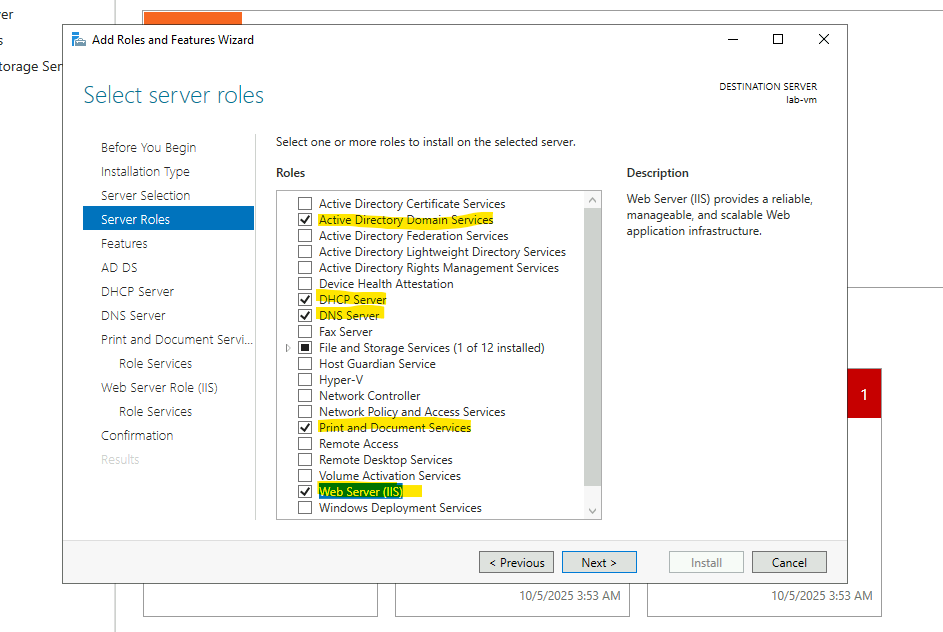Open DHCP Server wizard step
943x632 pixels.
click(x=137, y=292)
